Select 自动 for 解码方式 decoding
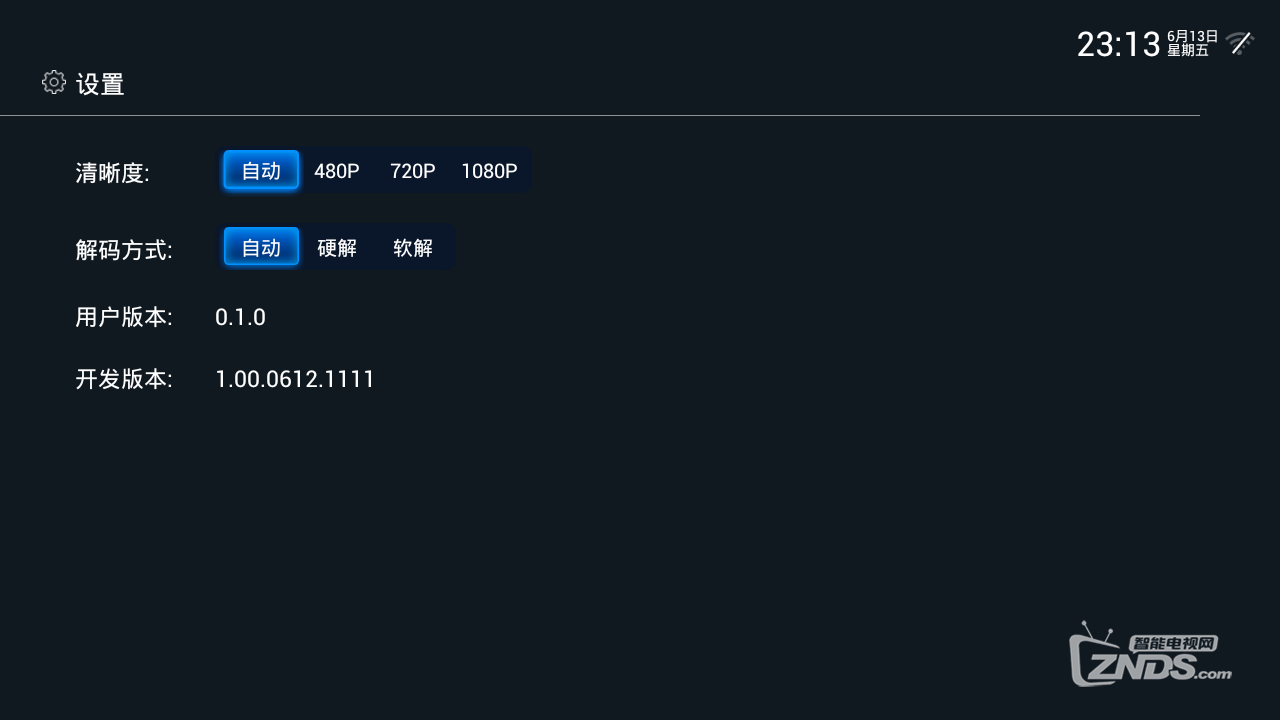The width and height of the screenshot is (1280, 720). 261,247
